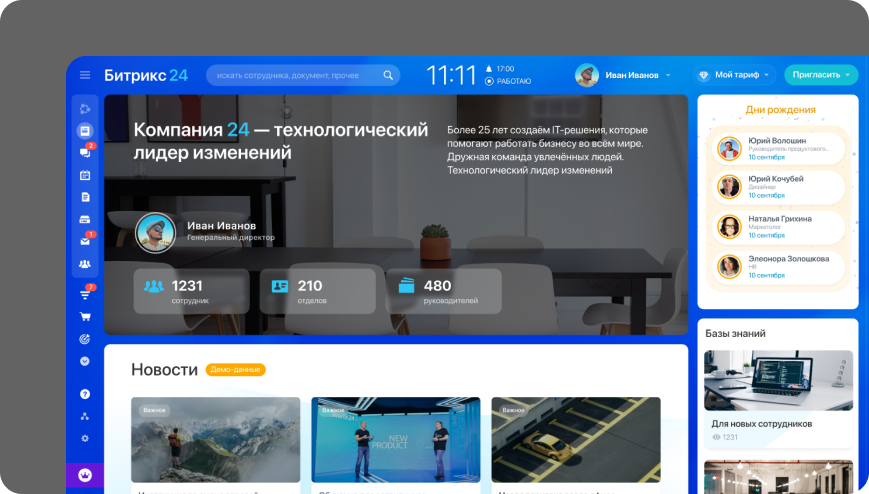Open the 480 руководителей card
The image size is (869, 494).
tap(444, 291)
